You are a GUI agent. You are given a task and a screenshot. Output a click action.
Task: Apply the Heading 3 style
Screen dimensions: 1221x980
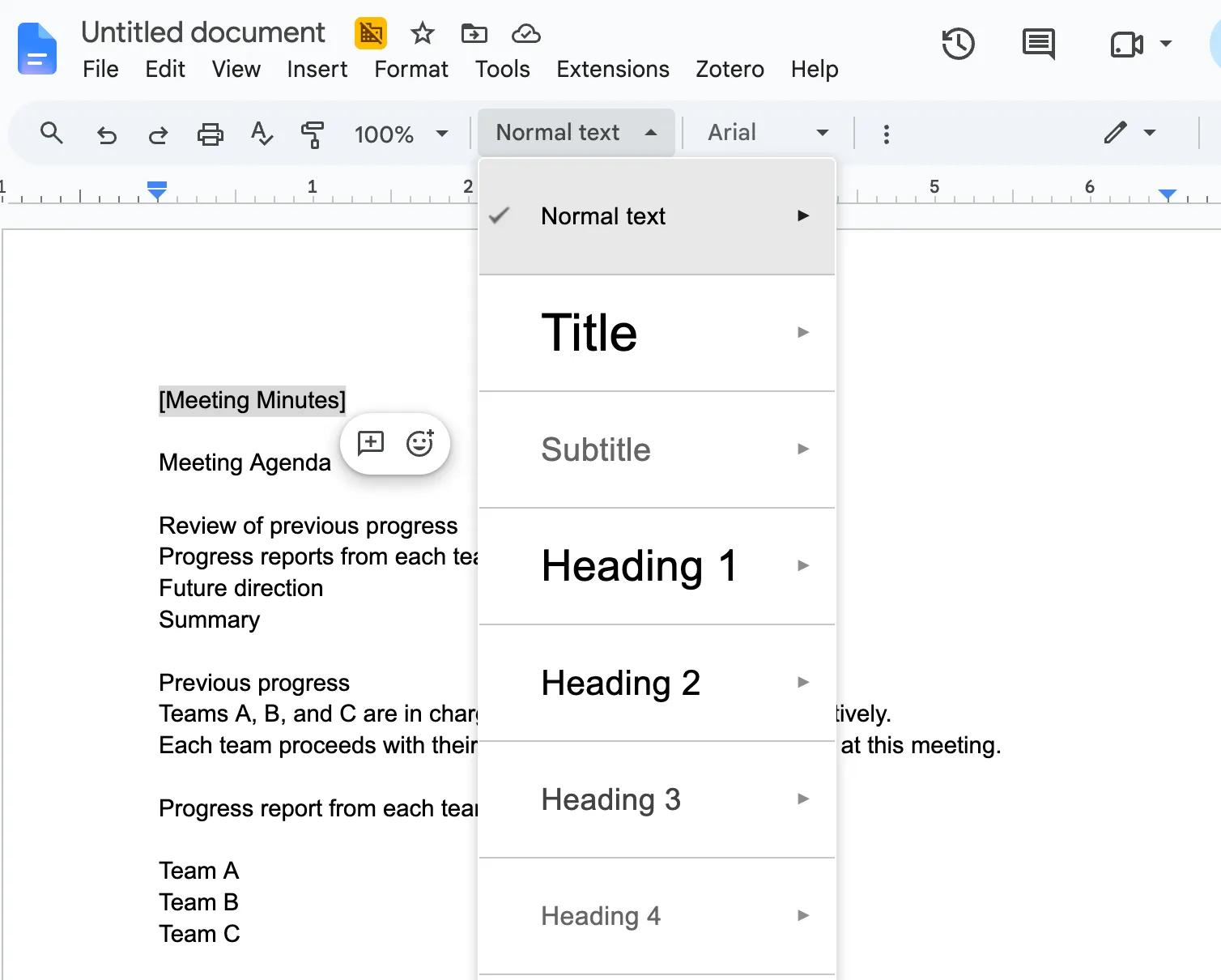pos(657,799)
